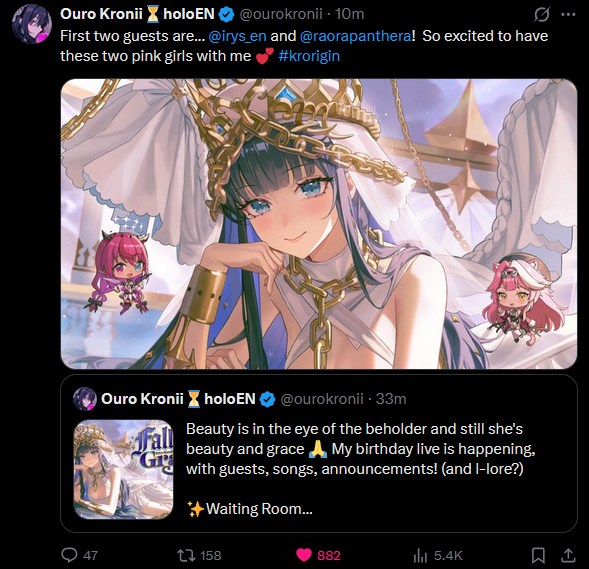The width and height of the screenshot is (589, 569).
Task: Open the @irys_en mention link
Action: pos(237,36)
